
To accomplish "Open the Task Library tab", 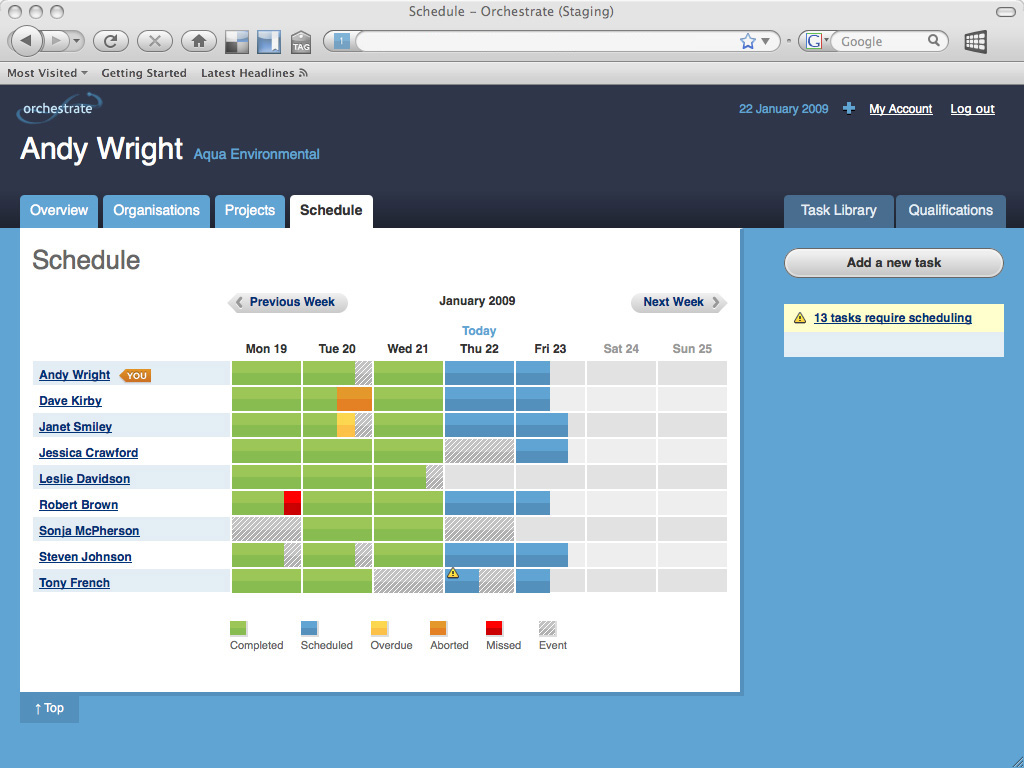I will point(838,211).
